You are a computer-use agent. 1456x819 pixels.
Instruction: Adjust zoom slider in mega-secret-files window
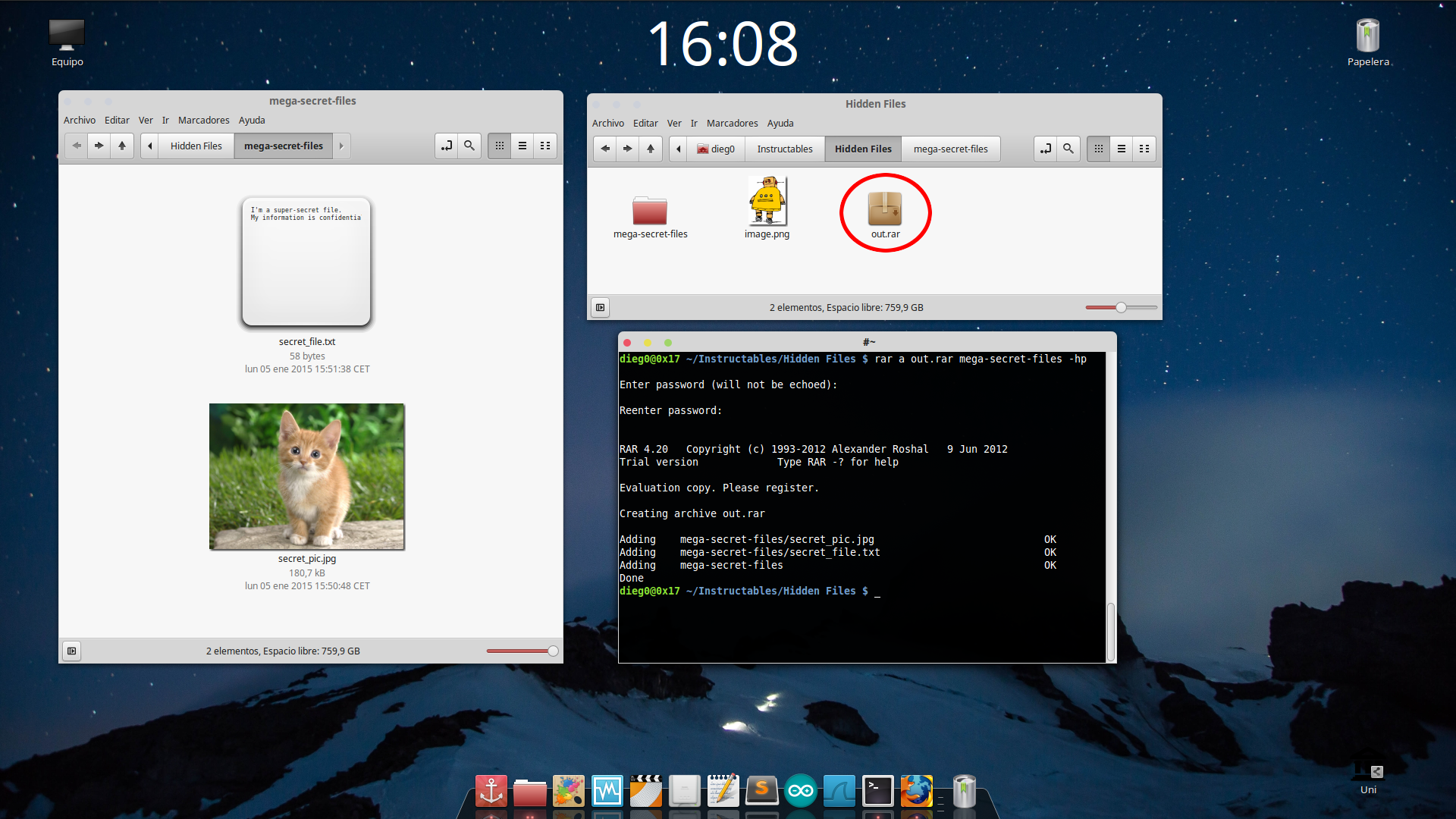click(x=522, y=651)
